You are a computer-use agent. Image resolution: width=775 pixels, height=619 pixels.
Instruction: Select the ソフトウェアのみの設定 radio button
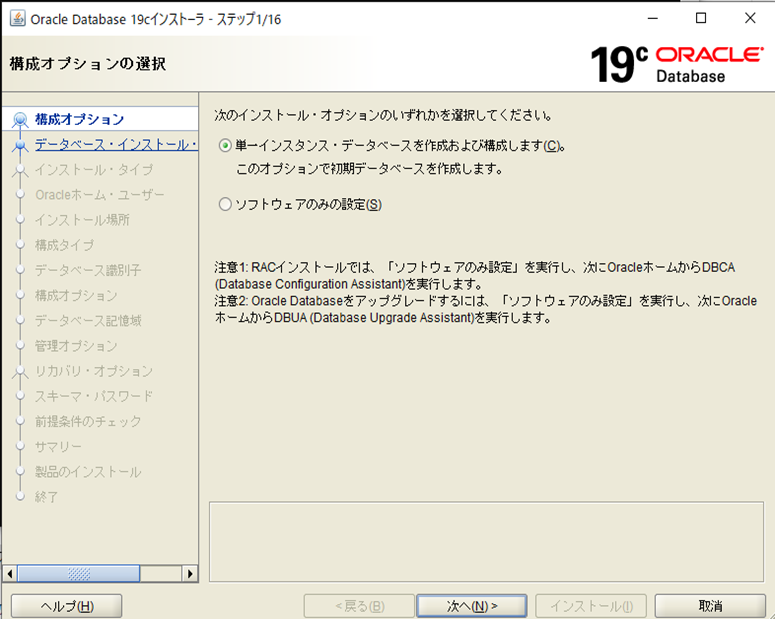click(225, 204)
